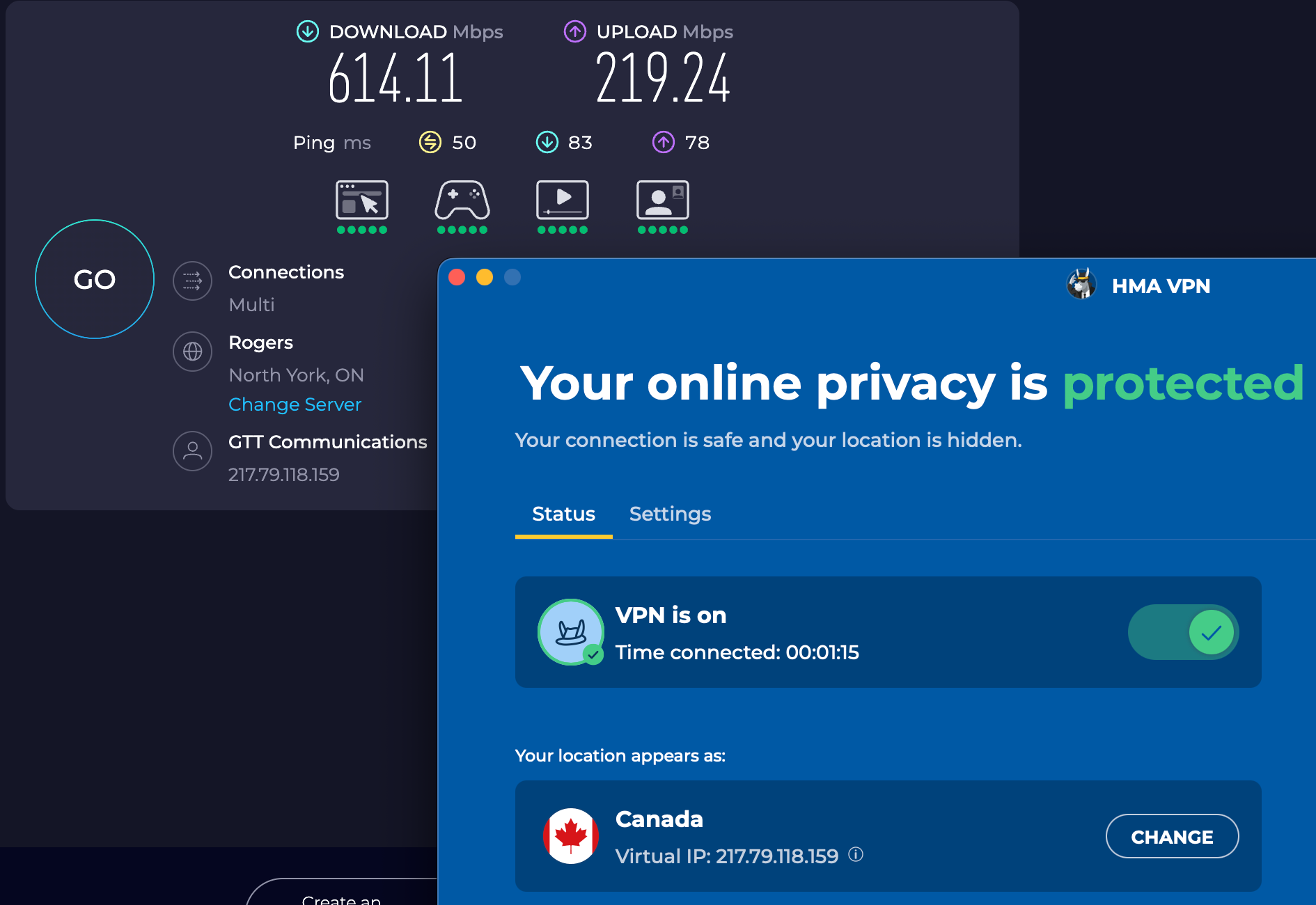Click the upload latency arrow icon

coord(664,143)
